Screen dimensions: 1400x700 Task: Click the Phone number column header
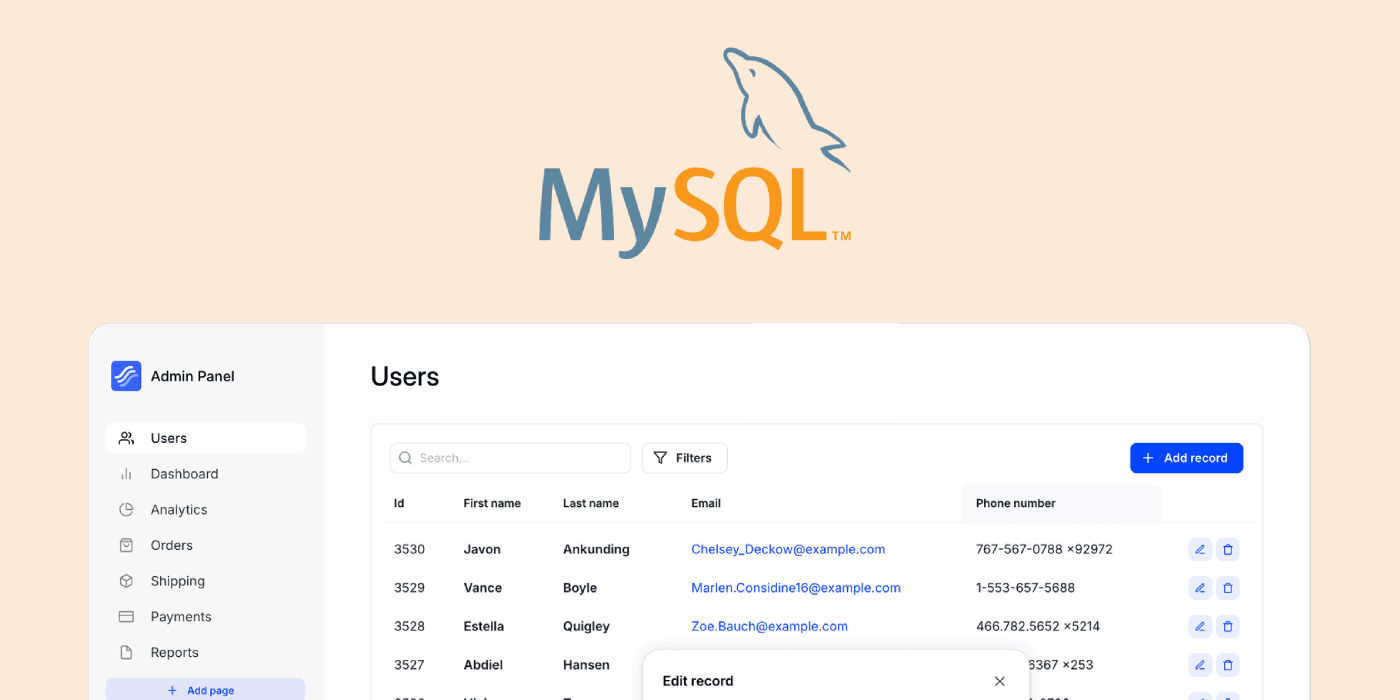point(1016,503)
